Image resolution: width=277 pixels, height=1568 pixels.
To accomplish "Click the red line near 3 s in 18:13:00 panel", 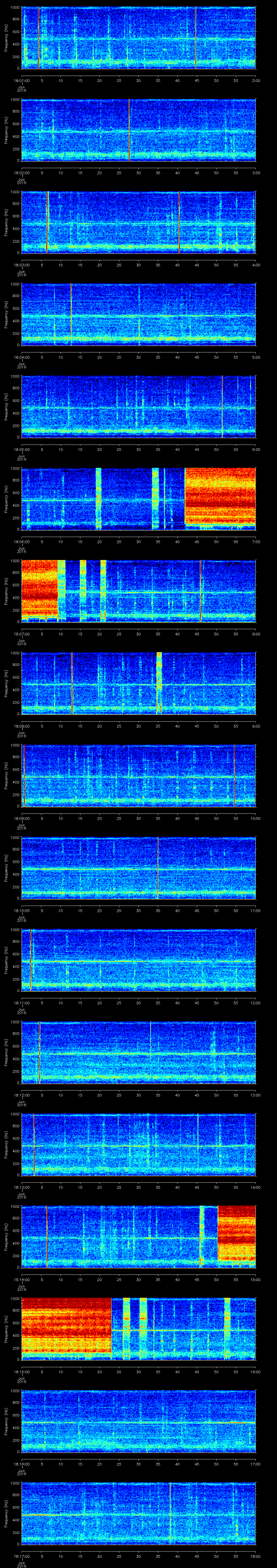I will pos(34,1145).
